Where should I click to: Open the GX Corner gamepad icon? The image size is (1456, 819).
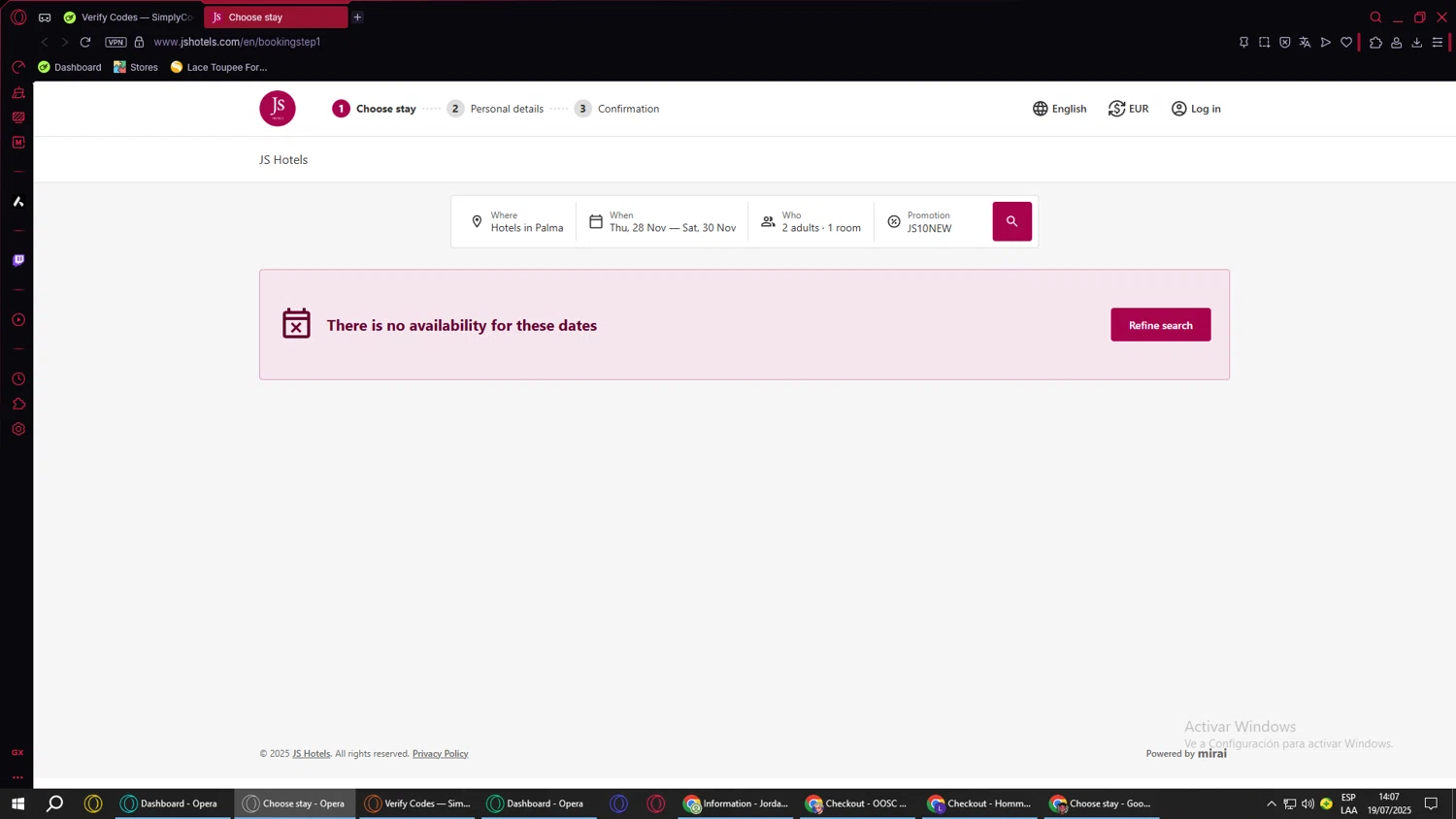pos(45,17)
